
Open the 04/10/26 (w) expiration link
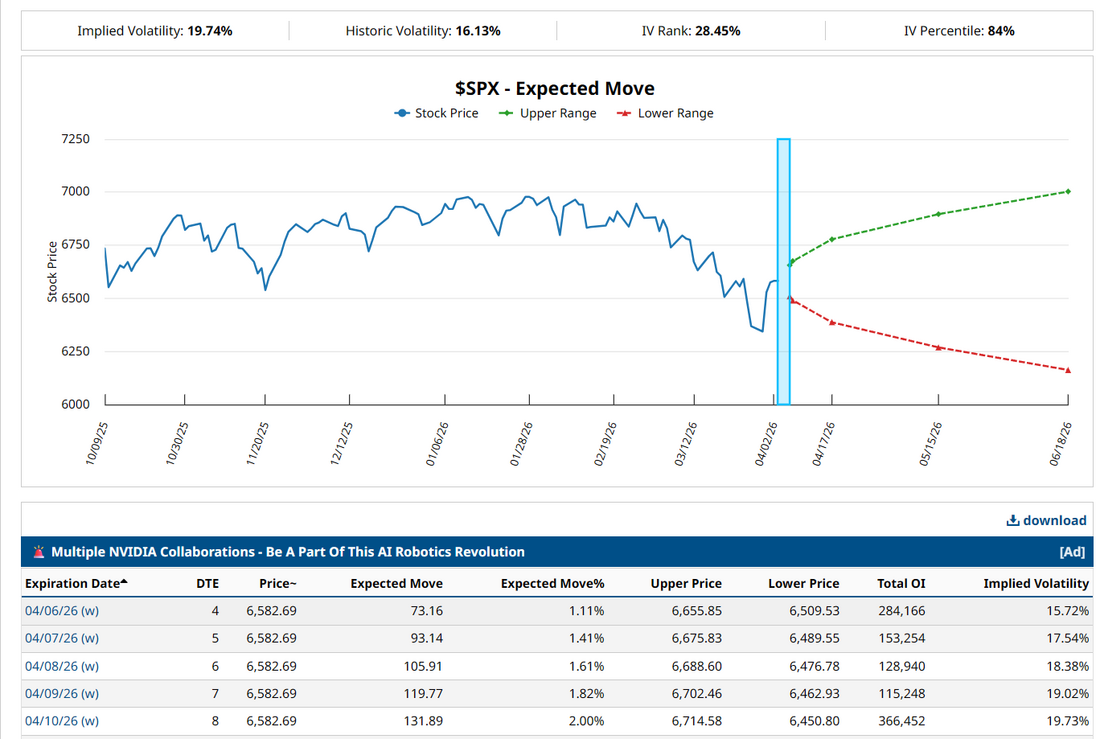62,721
